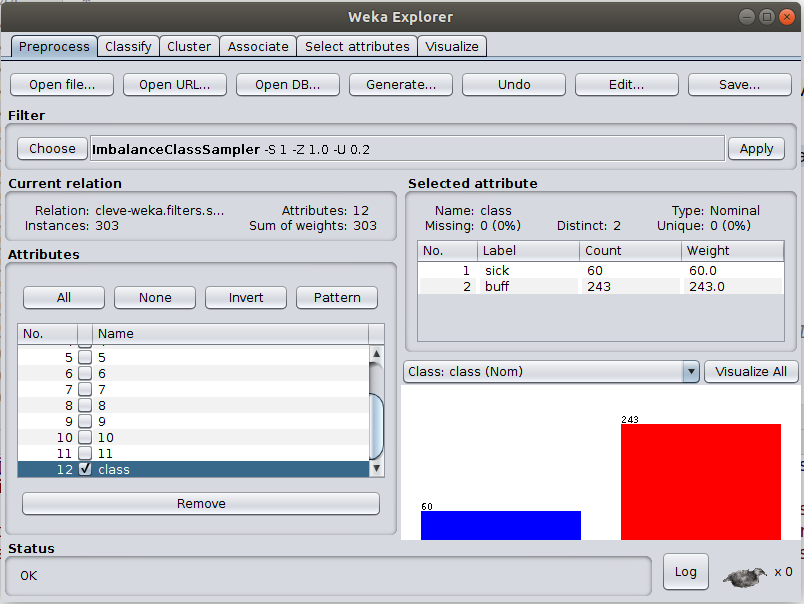
Task: Click the Count column header
Action: click(630, 251)
